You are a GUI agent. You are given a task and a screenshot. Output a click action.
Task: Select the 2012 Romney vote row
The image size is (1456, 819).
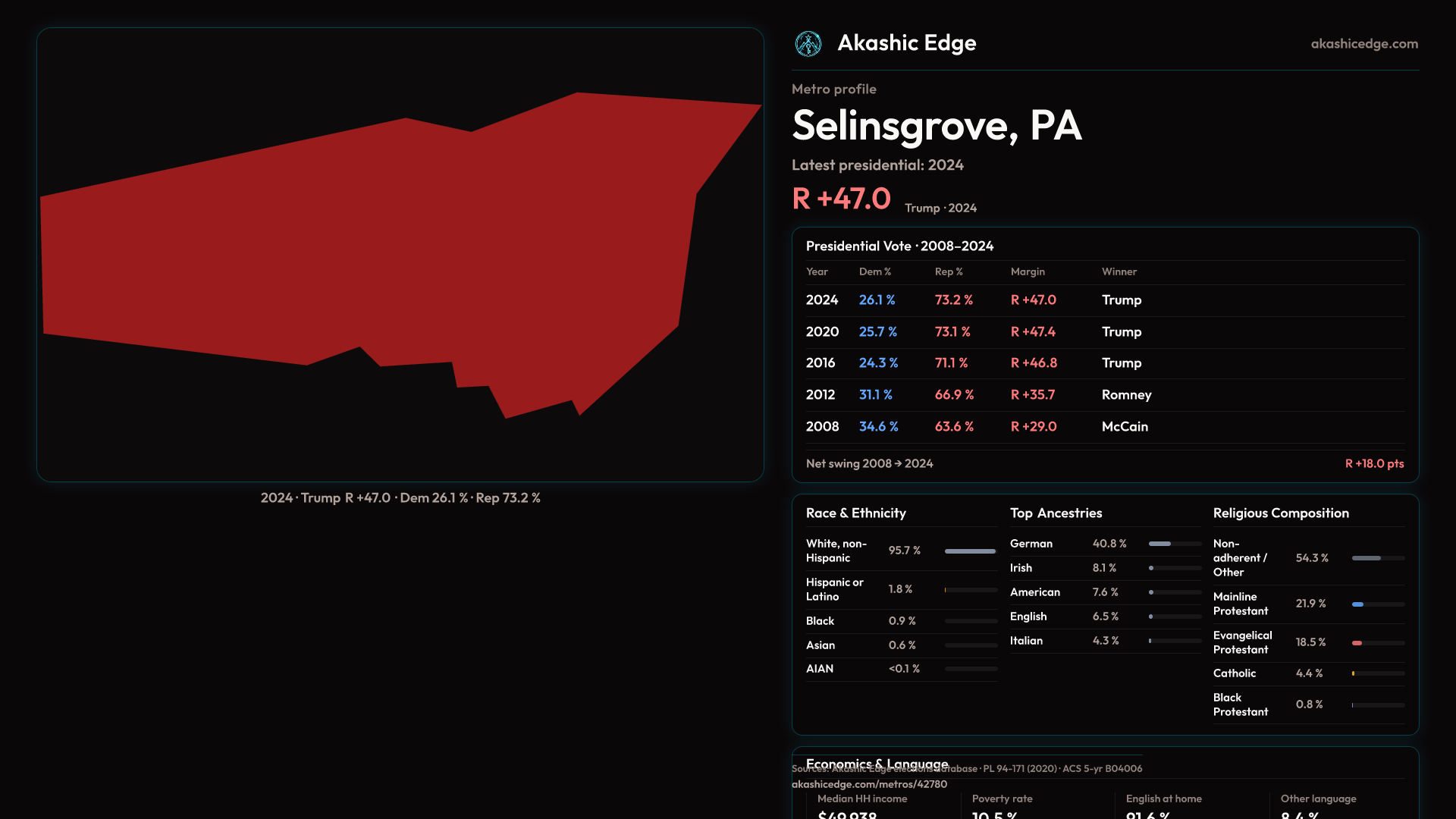coord(1104,395)
